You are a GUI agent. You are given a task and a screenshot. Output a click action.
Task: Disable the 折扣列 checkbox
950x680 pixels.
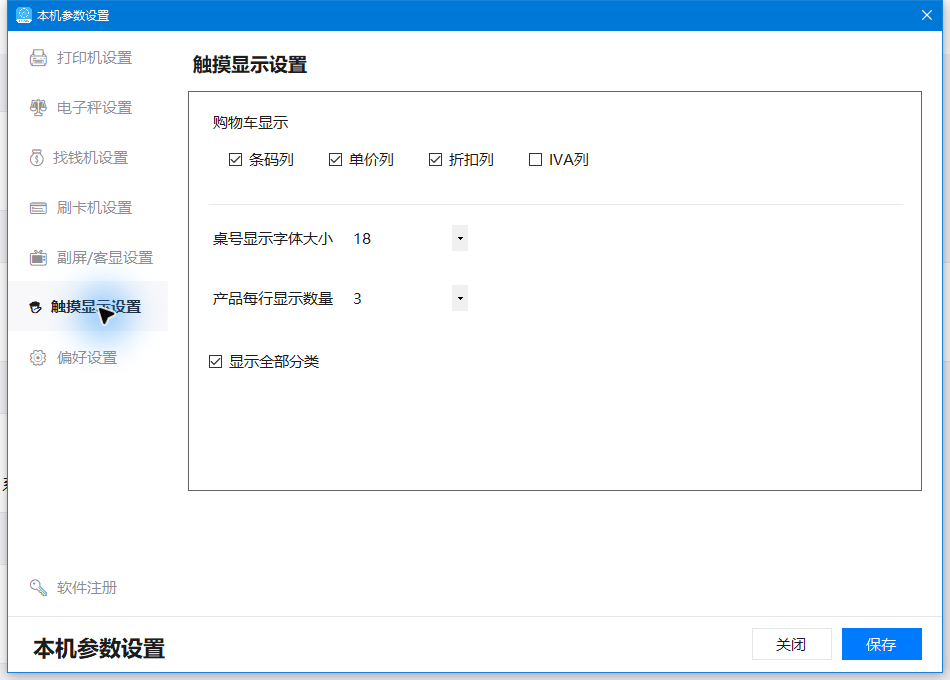click(x=435, y=159)
